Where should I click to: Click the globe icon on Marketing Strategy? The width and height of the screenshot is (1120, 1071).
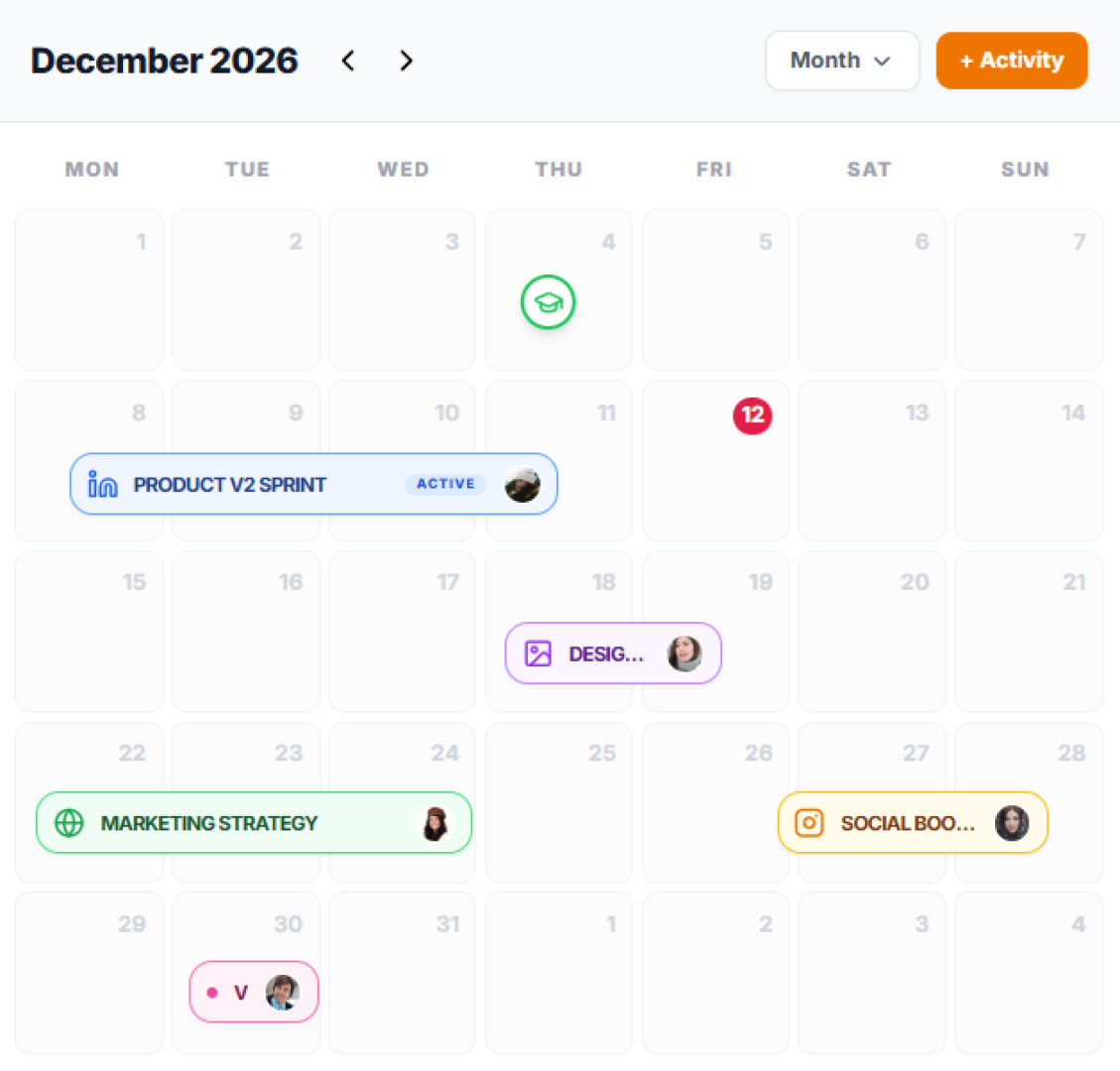(69, 823)
